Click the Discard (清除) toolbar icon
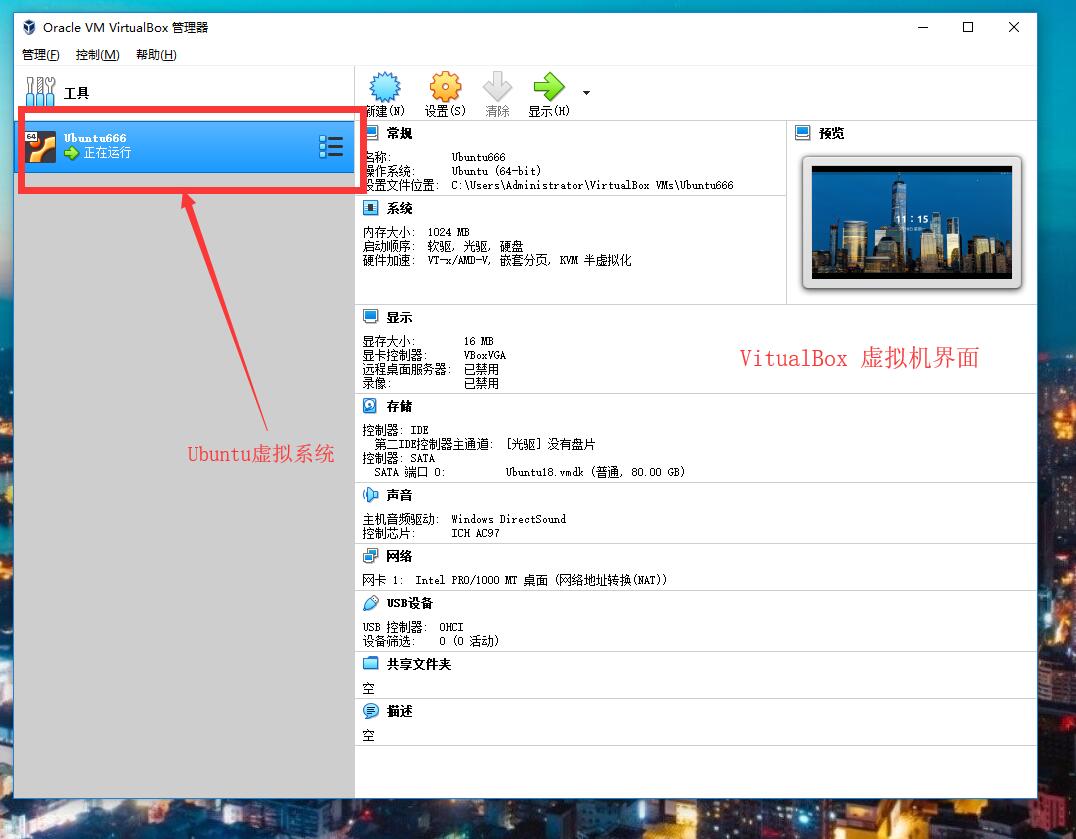Viewport: 1076px width, 839px height. coord(497,87)
